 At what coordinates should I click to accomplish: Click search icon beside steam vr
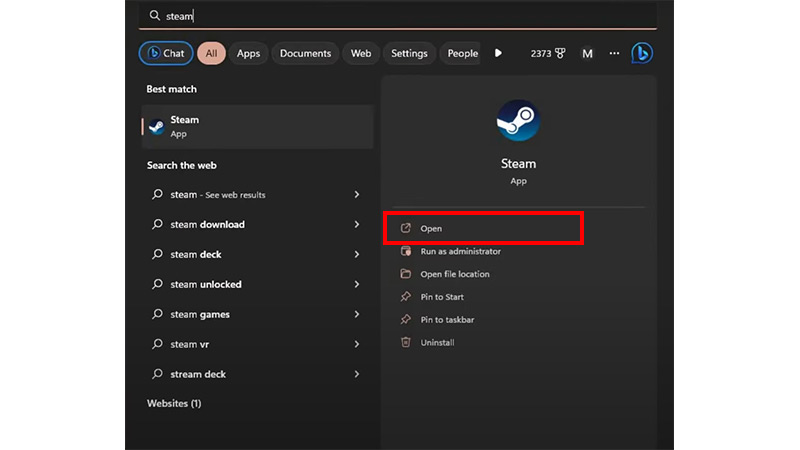157,344
